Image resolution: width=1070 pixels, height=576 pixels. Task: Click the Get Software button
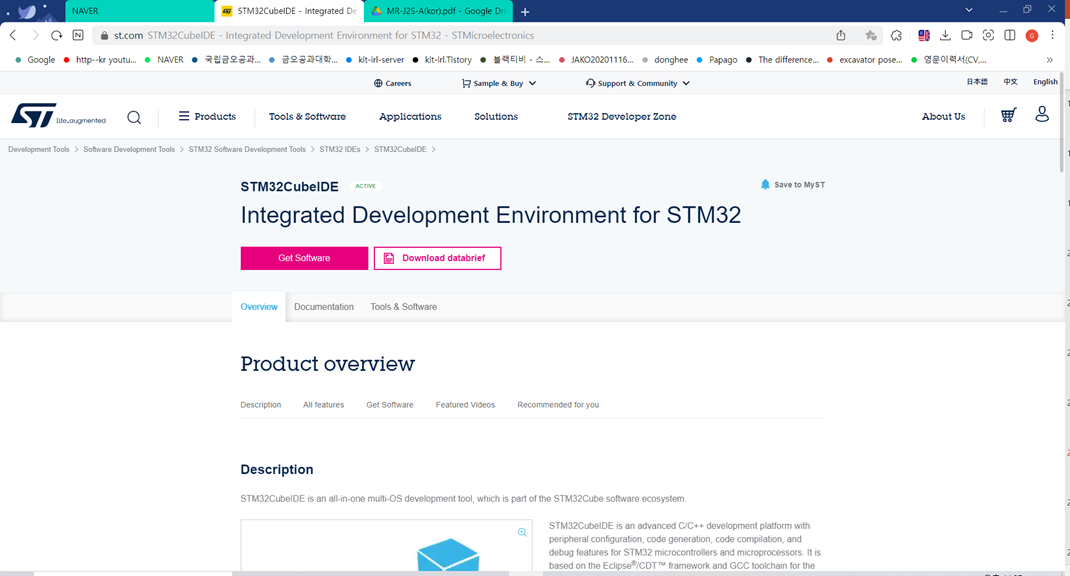[304, 258]
